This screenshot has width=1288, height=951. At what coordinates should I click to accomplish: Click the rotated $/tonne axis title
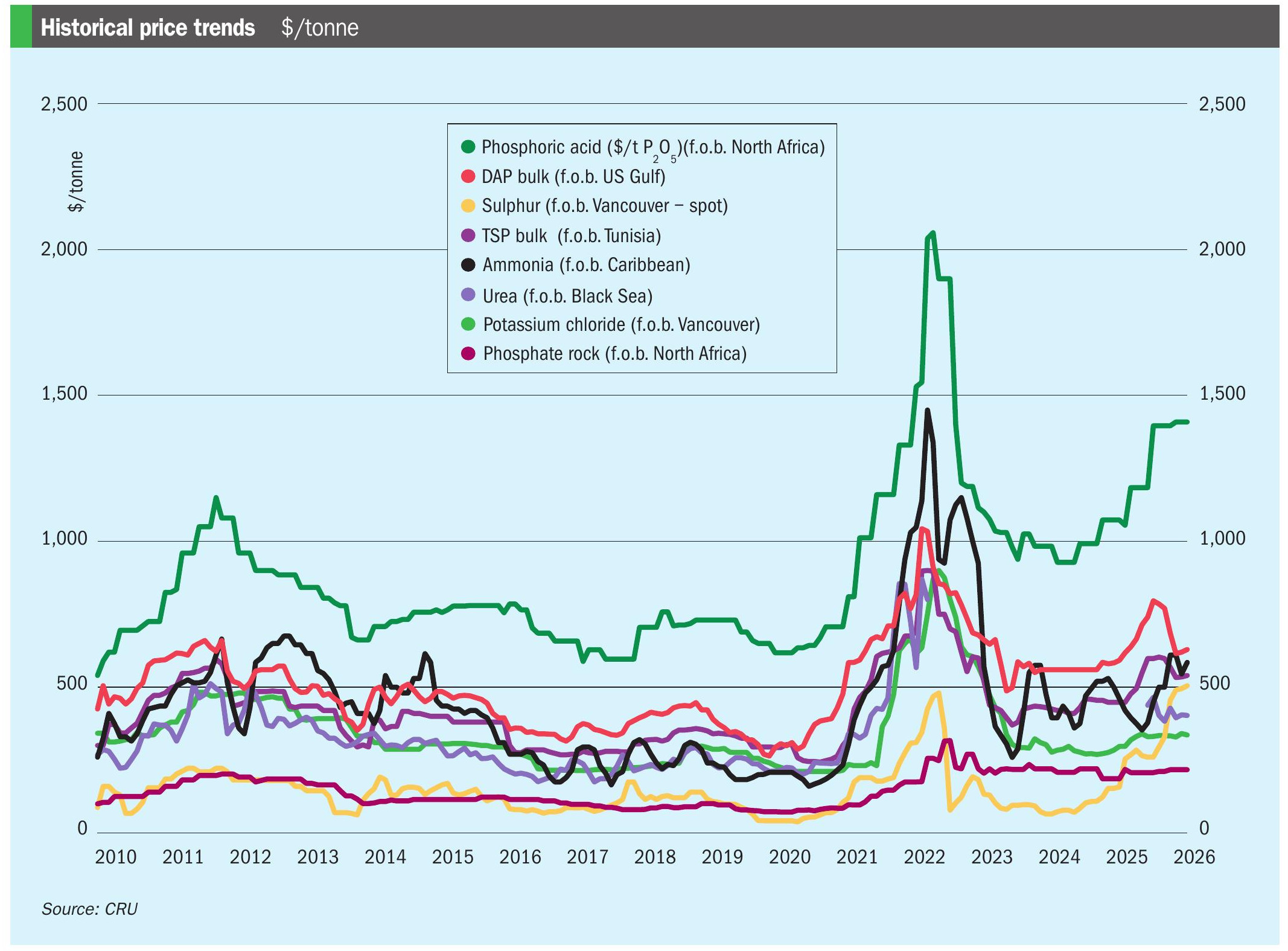(76, 181)
